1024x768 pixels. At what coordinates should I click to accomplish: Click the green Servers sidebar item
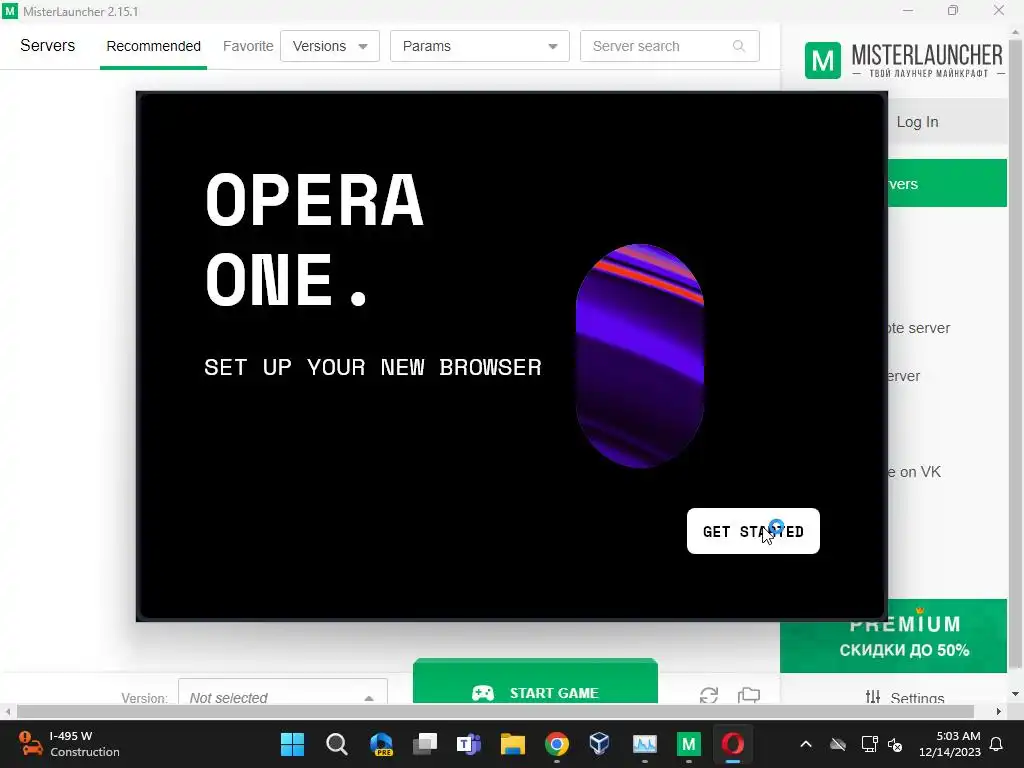tap(947, 184)
